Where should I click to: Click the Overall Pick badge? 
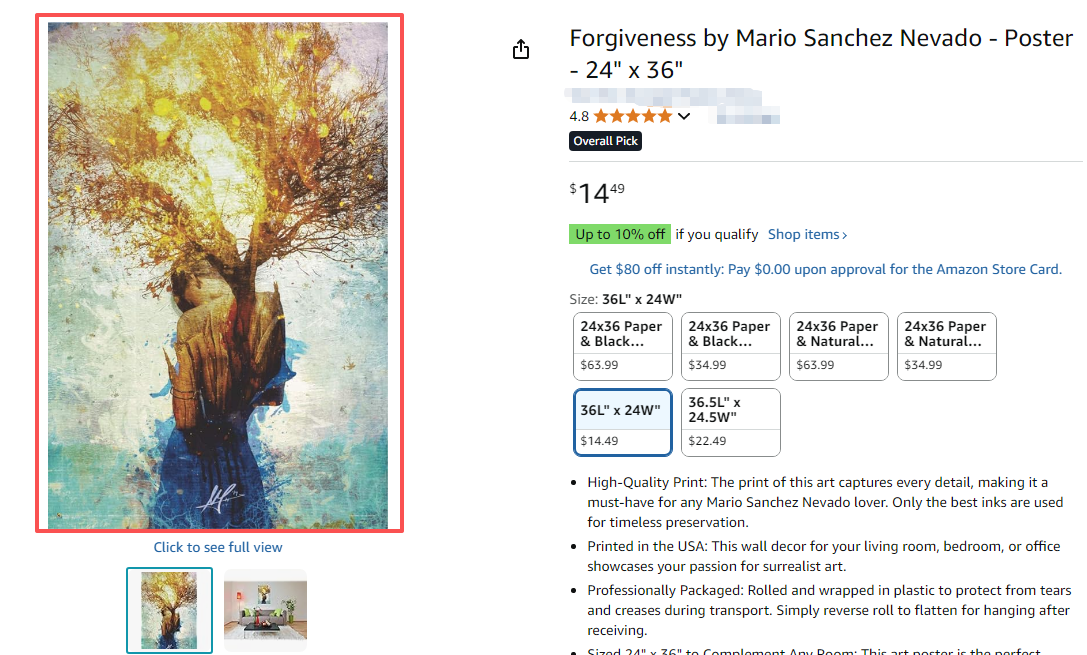(x=605, y=141)
